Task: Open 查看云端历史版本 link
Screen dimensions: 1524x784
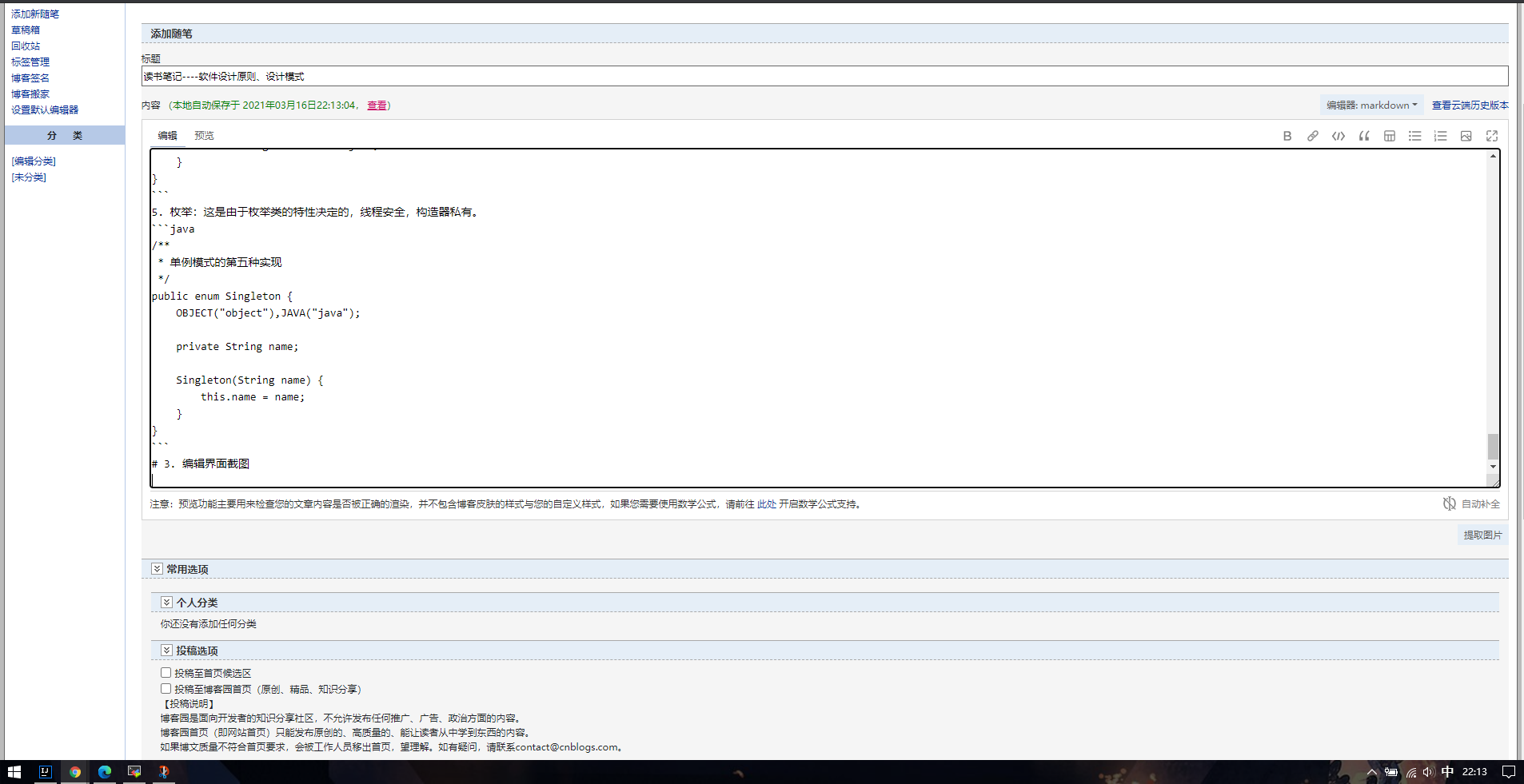Action: click(1470, 105)
